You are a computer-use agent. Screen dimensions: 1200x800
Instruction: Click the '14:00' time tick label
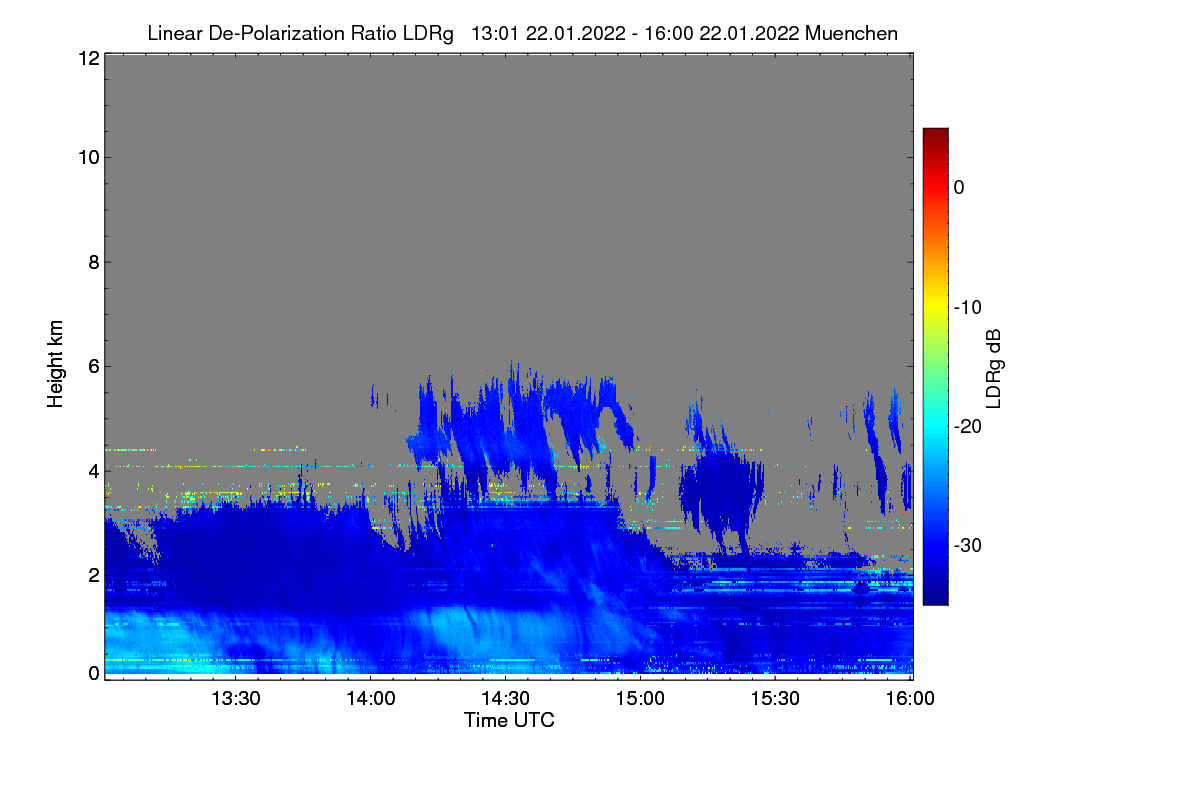(370, 699)
